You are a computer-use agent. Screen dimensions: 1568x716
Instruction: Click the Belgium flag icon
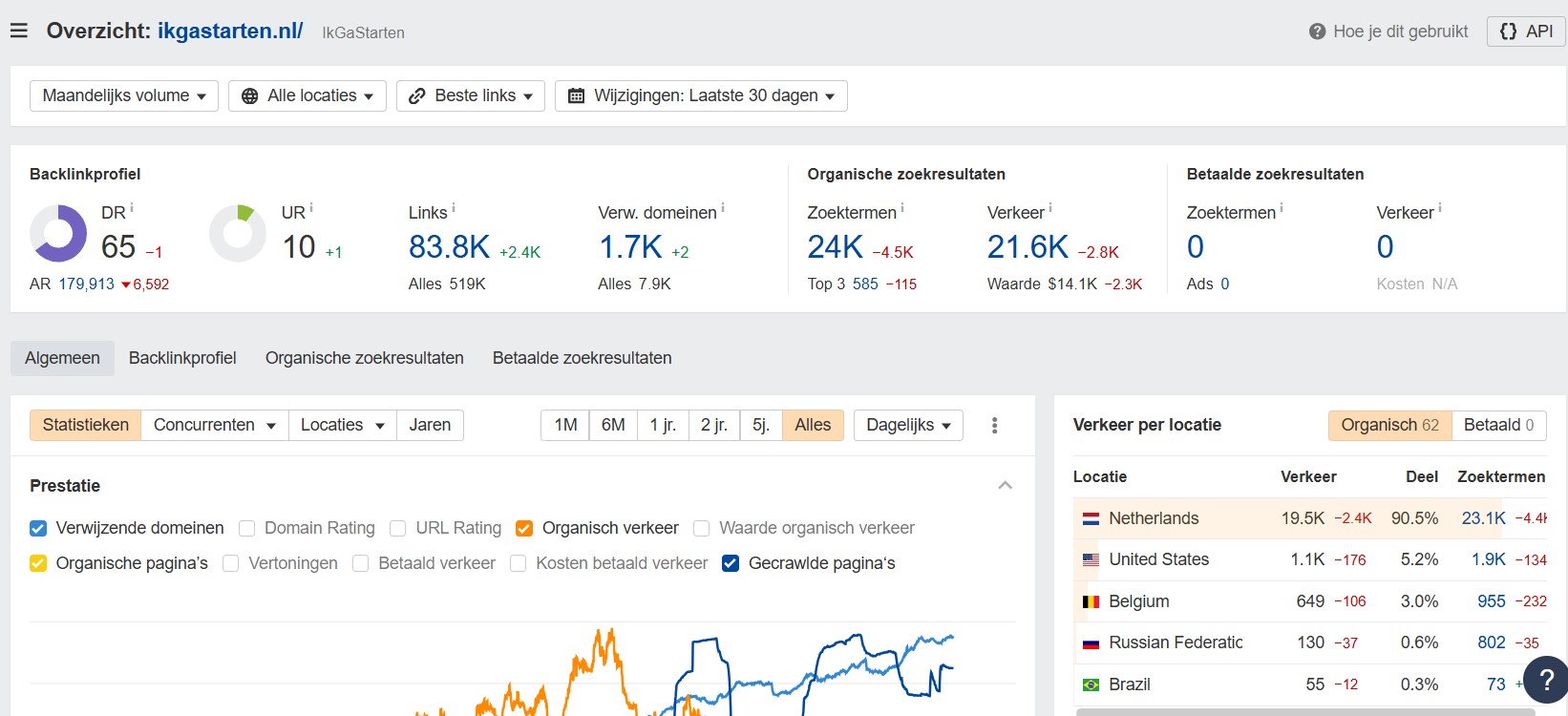point(1091,601)
